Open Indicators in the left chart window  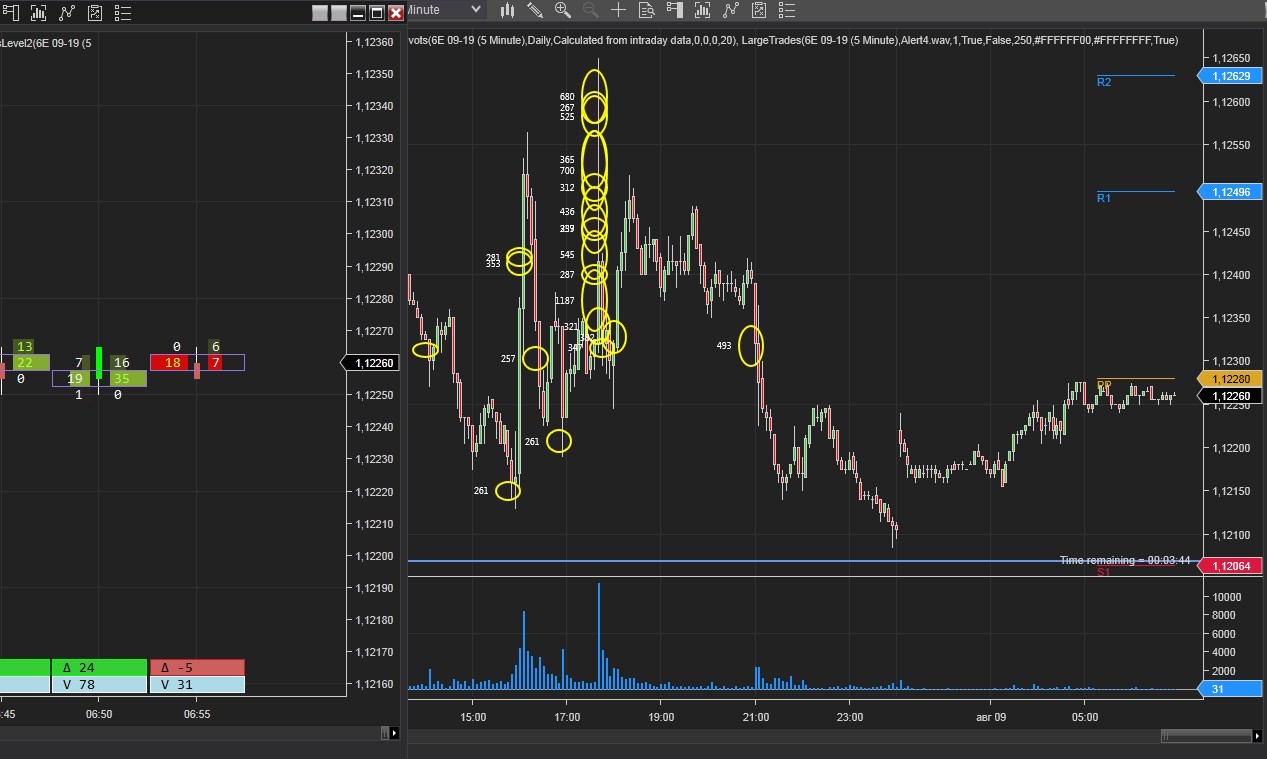pyautogui.click(x=38, y=13)
